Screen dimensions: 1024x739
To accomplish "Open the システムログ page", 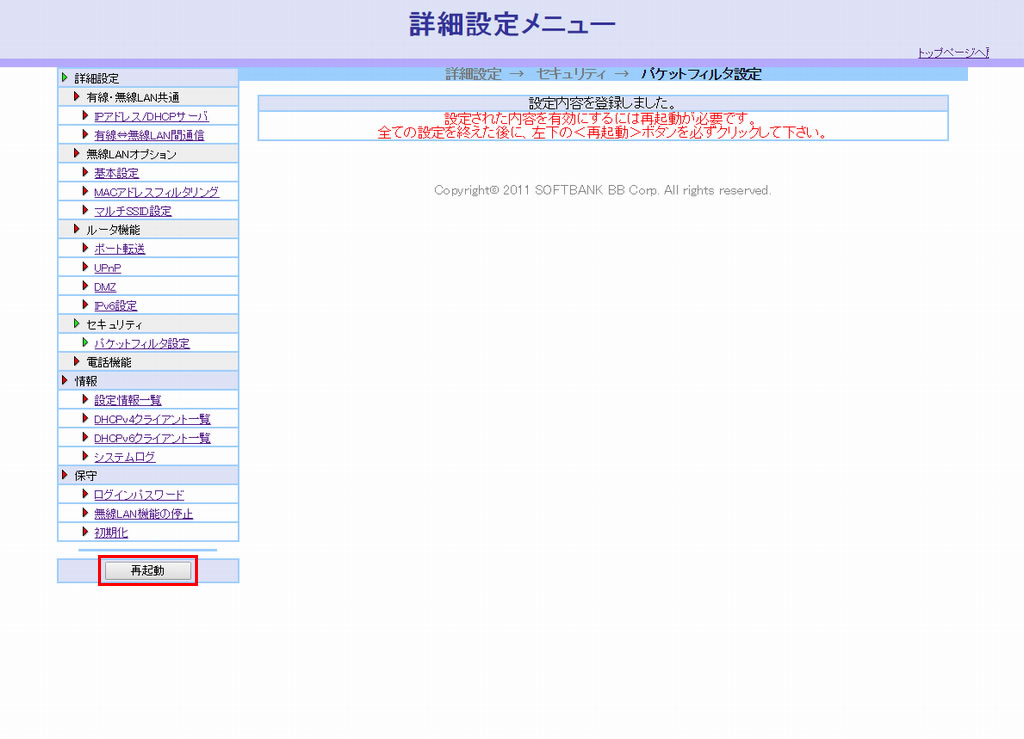I will click(124, 457).
